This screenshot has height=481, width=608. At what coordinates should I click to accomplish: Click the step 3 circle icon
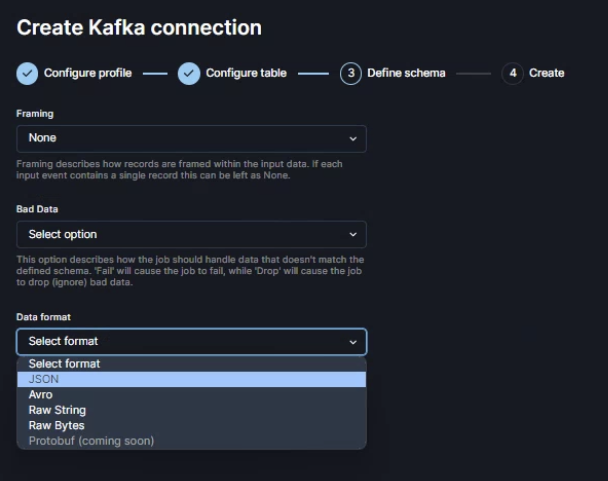pyautogui.click(x=350, y=73)
